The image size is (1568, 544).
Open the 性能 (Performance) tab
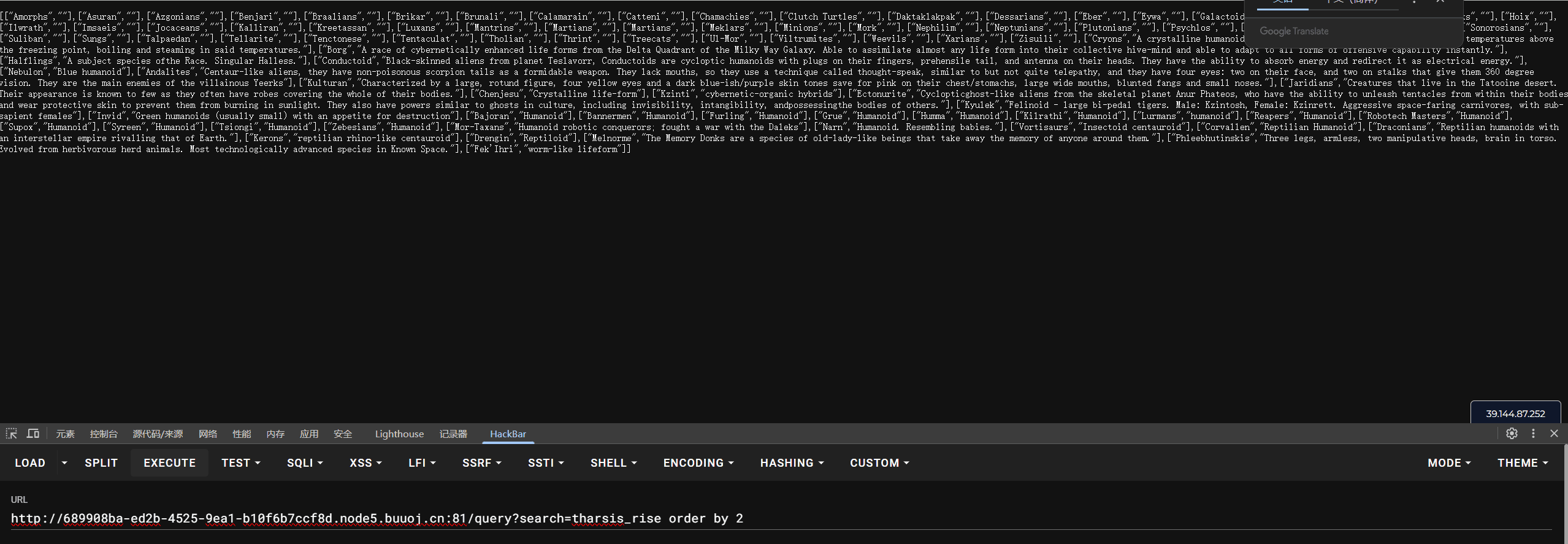tap(242, 434)
